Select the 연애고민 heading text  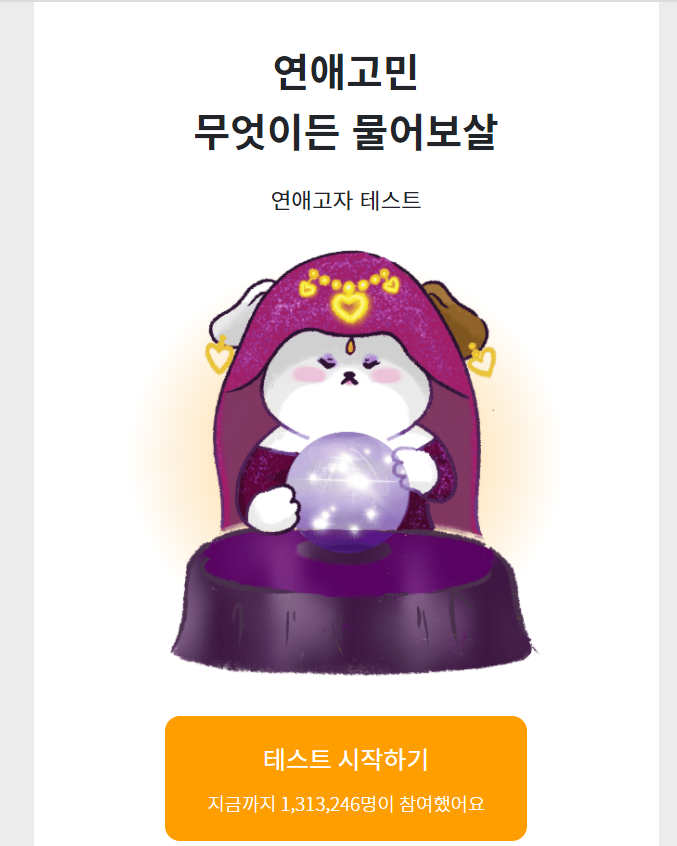(346, 72)
